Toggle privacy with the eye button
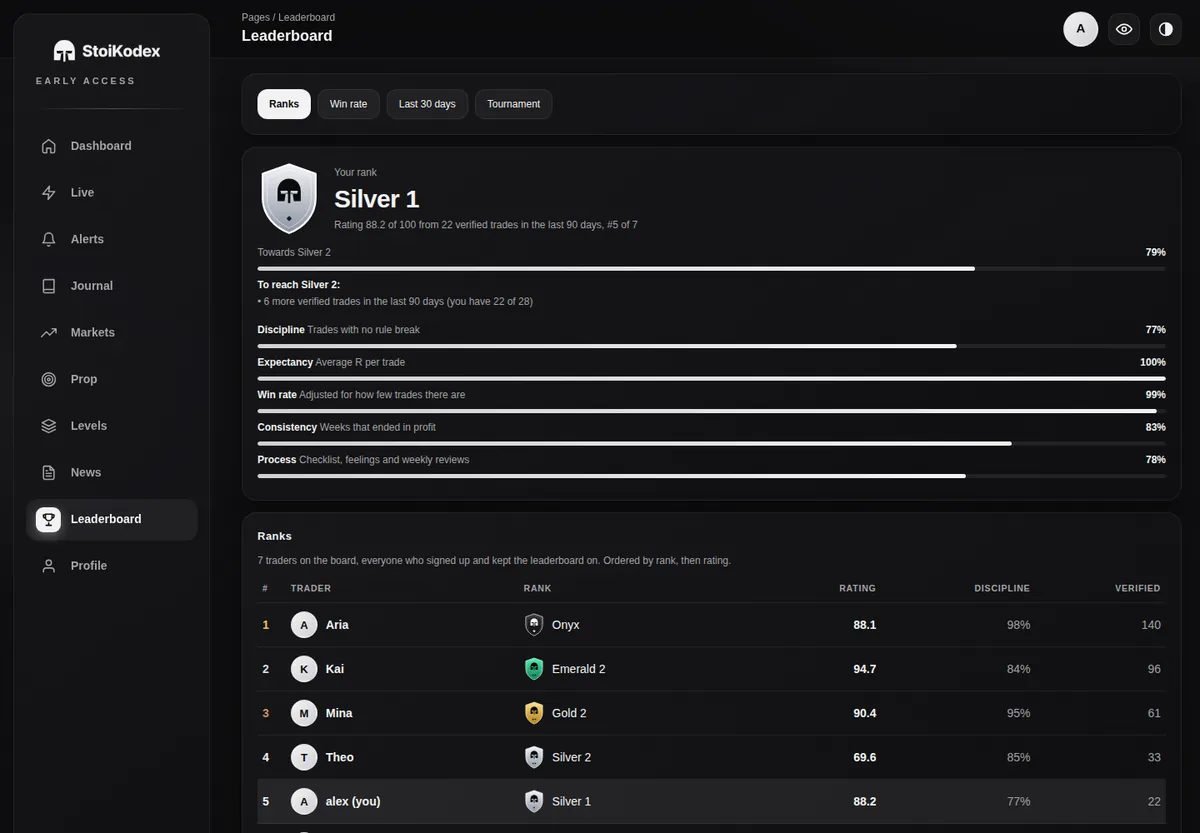 click(1124, 29)
